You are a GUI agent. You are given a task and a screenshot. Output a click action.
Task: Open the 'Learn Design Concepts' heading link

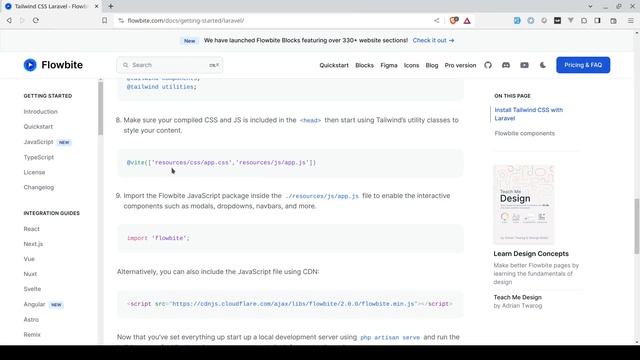[531, 253]
